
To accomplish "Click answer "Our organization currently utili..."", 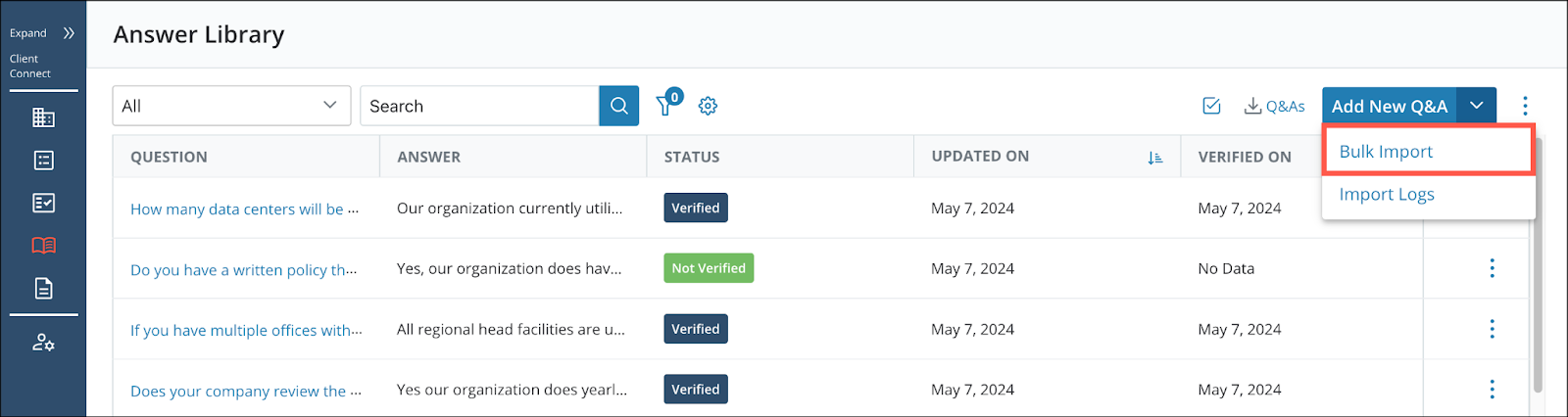I will [x=510, y=208].
